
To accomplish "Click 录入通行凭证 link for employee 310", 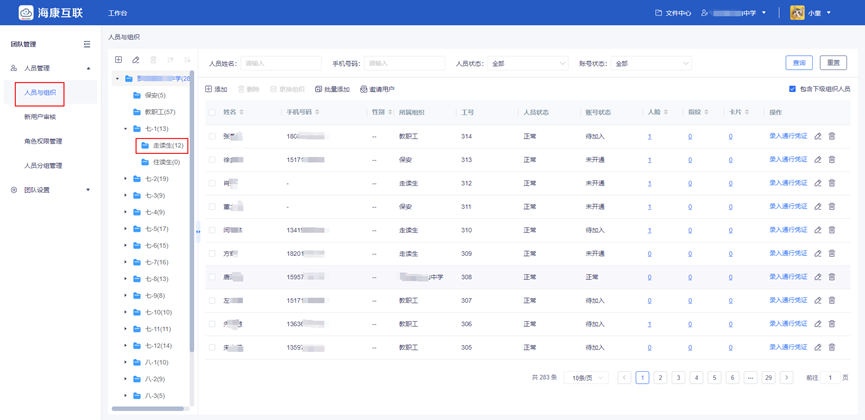I will coord(787,230).
